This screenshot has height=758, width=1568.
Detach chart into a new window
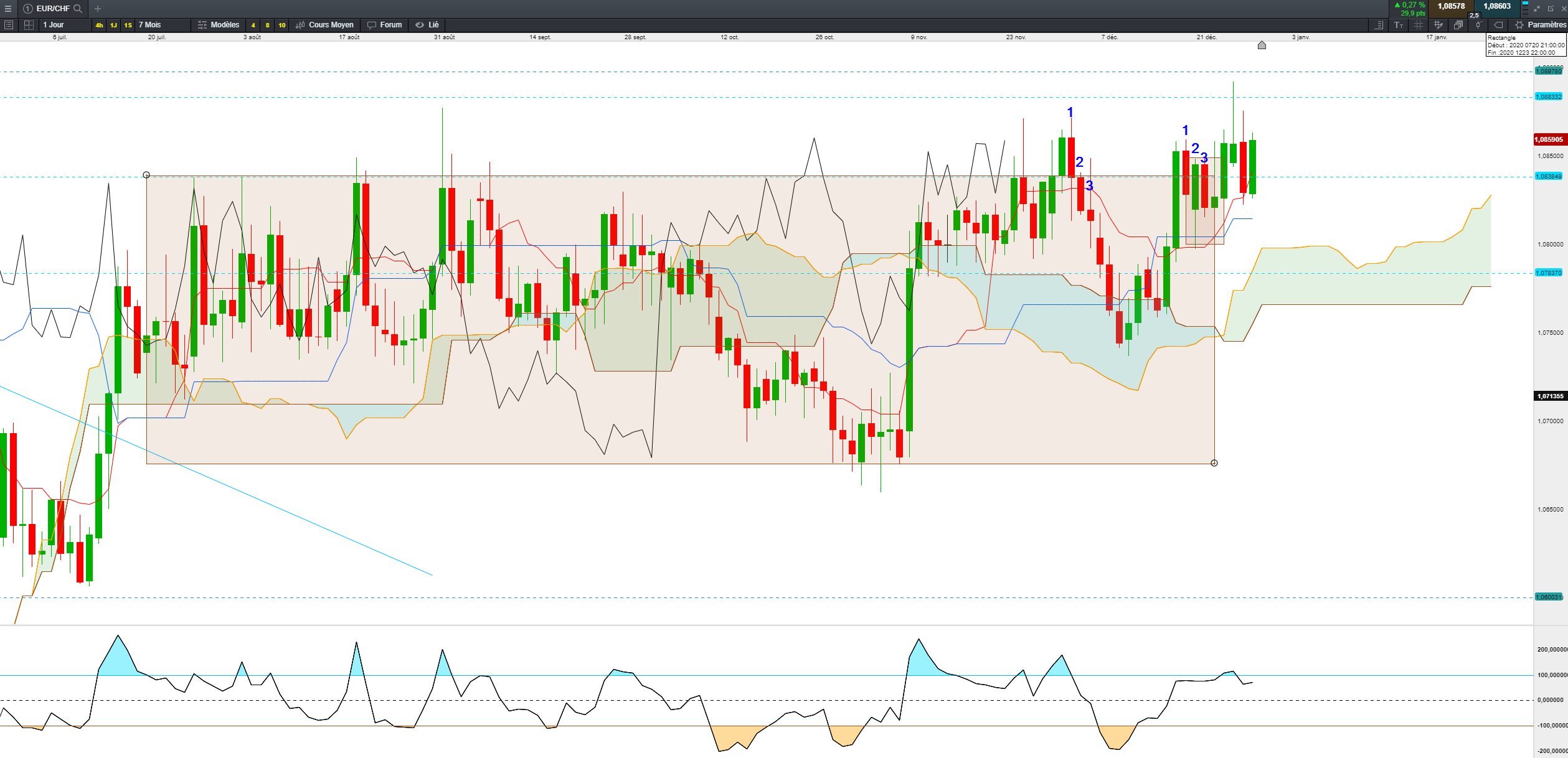click(1551, 9)
